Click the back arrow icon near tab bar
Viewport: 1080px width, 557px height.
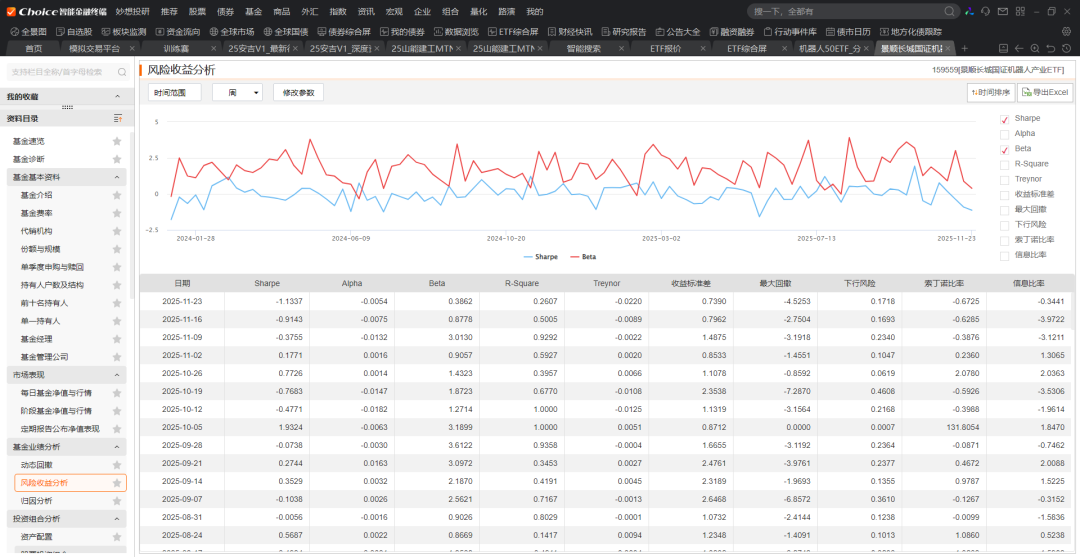[1018, 48]
